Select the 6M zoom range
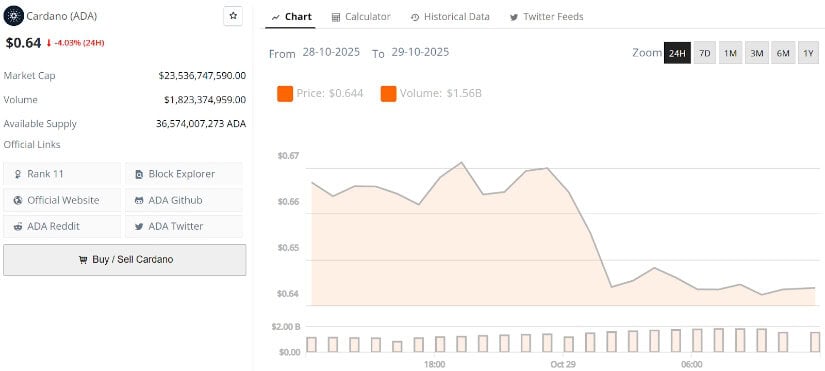 coord(783,53)
